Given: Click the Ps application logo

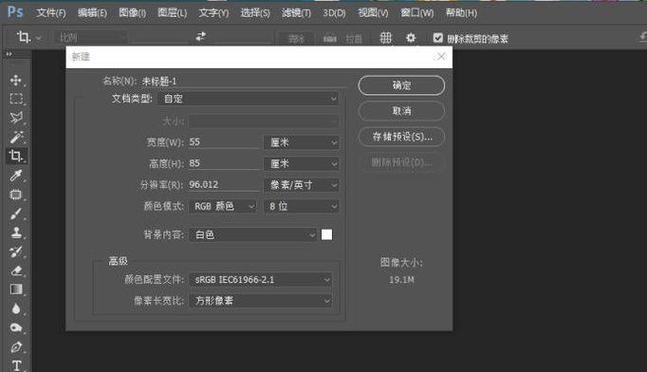Looking at the screenshot, I should coord(15,12).
